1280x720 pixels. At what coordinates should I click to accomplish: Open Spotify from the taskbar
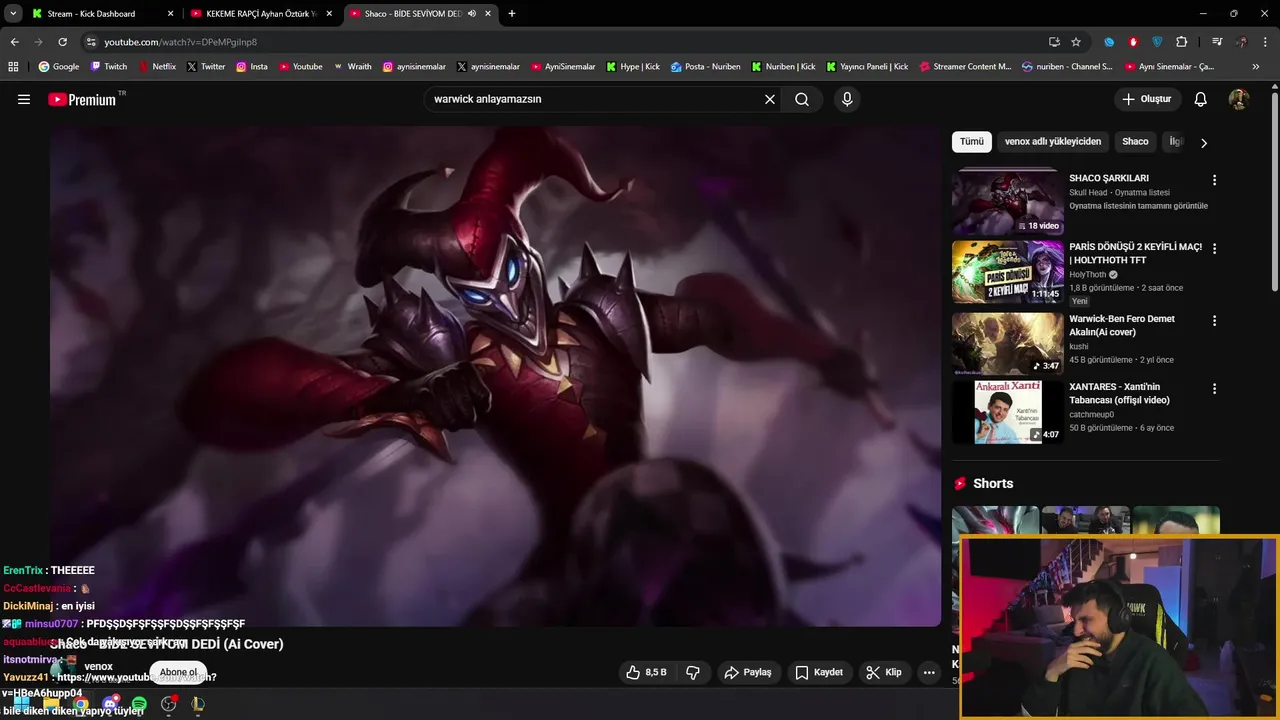coord(139,705)
